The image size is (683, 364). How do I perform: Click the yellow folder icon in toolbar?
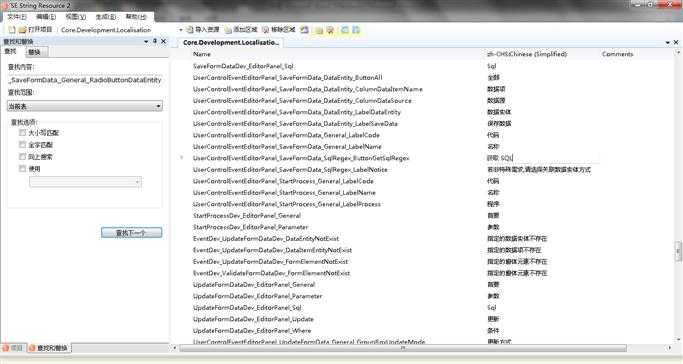[319, 30]
